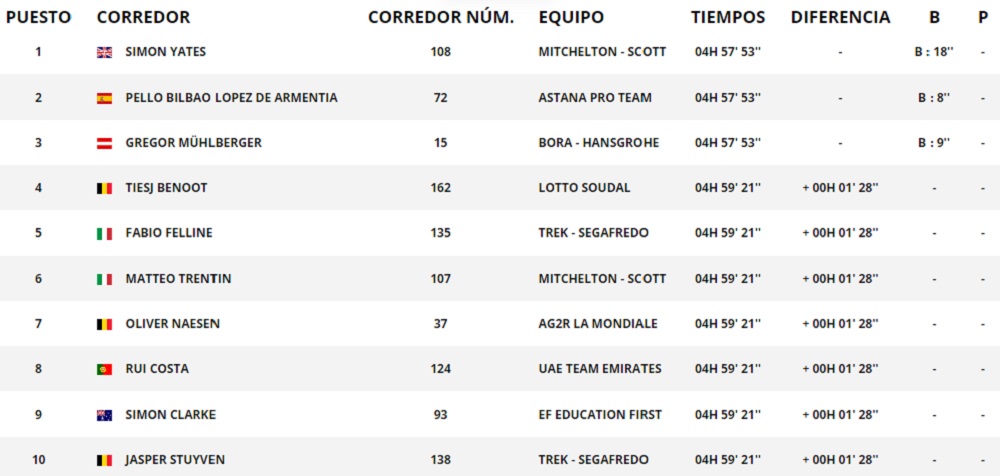
Task: Sort by the PUESTO column header
Action: coord(38,17)
